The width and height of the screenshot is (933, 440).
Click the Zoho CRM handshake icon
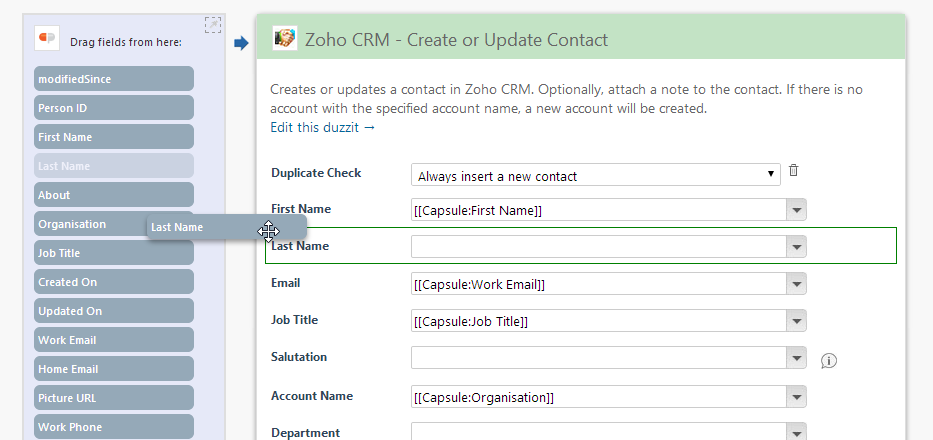point(285,38)
